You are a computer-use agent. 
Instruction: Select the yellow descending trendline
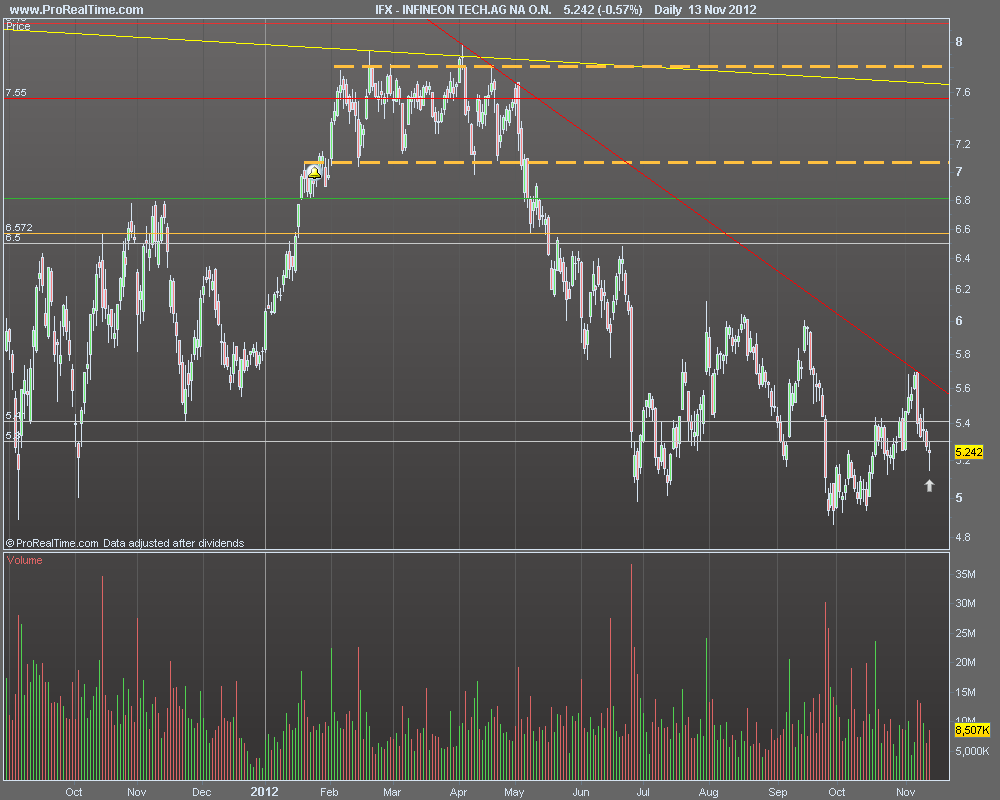pos(476,56)
